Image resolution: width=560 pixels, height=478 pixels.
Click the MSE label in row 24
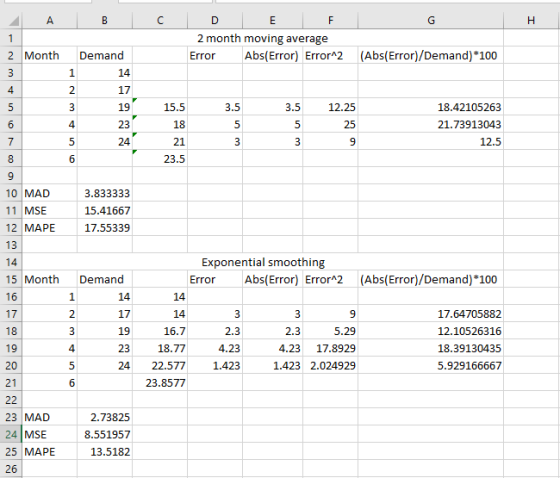[x=50, y=434]
